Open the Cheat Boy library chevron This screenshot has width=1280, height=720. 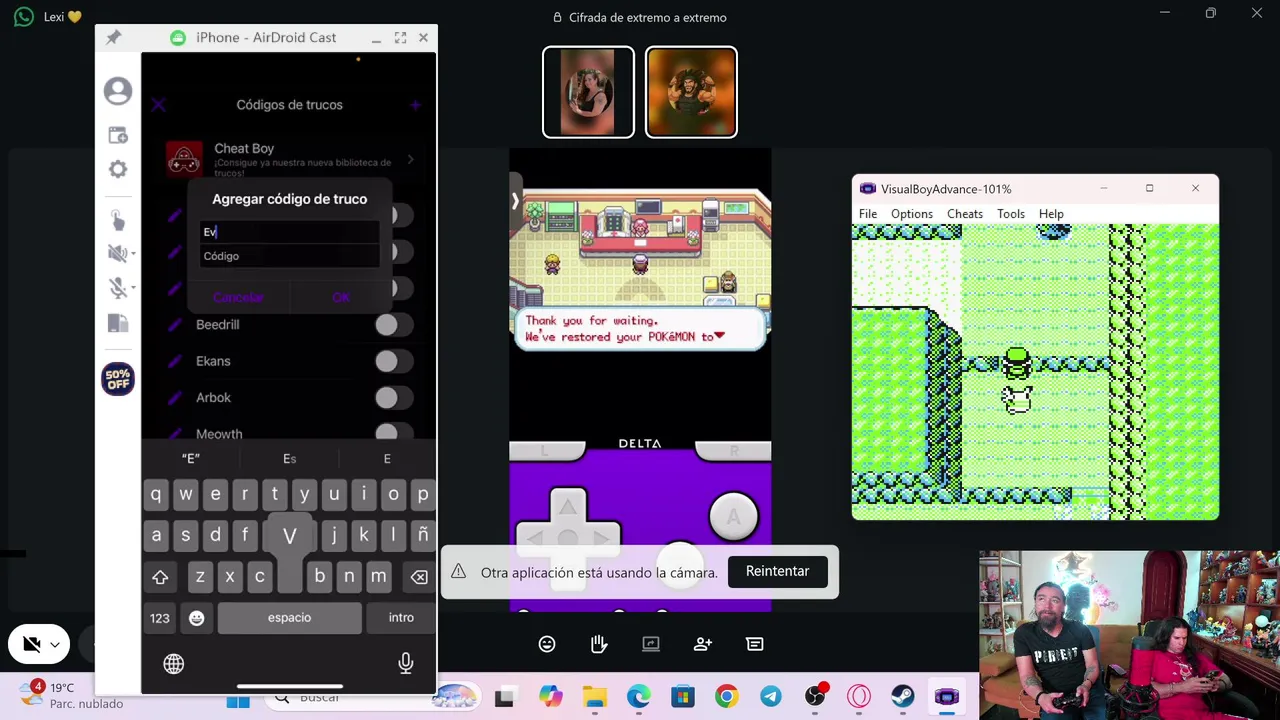(x=411, y=159)
